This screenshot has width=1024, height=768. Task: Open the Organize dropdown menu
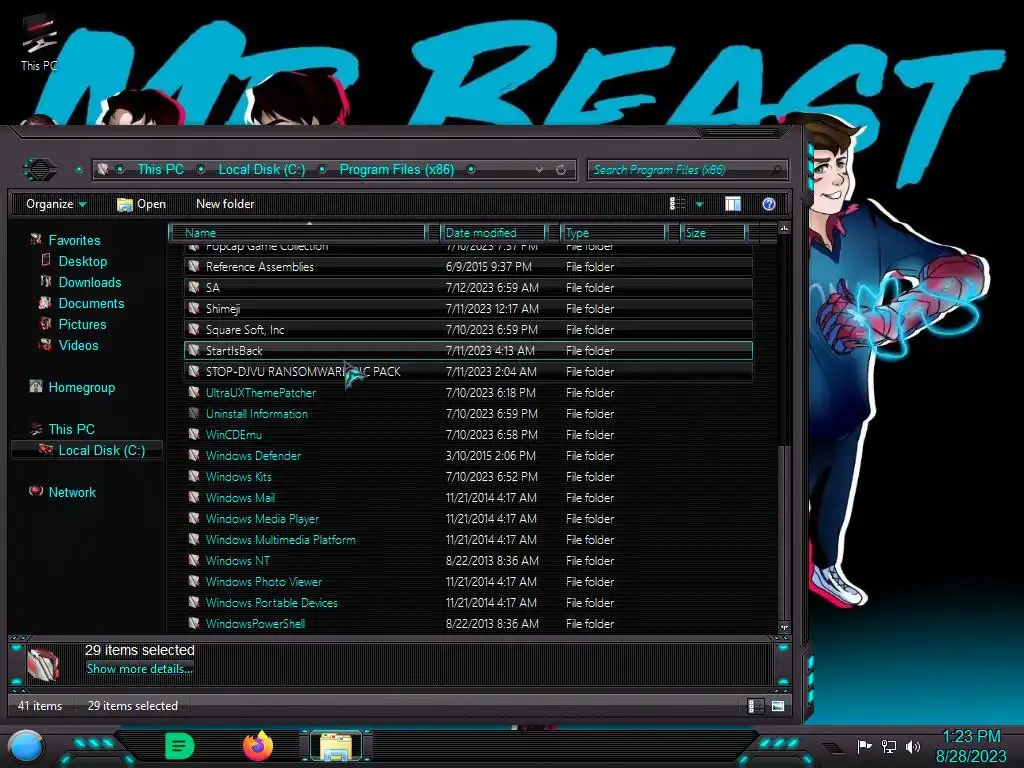[x=56, y=204]
